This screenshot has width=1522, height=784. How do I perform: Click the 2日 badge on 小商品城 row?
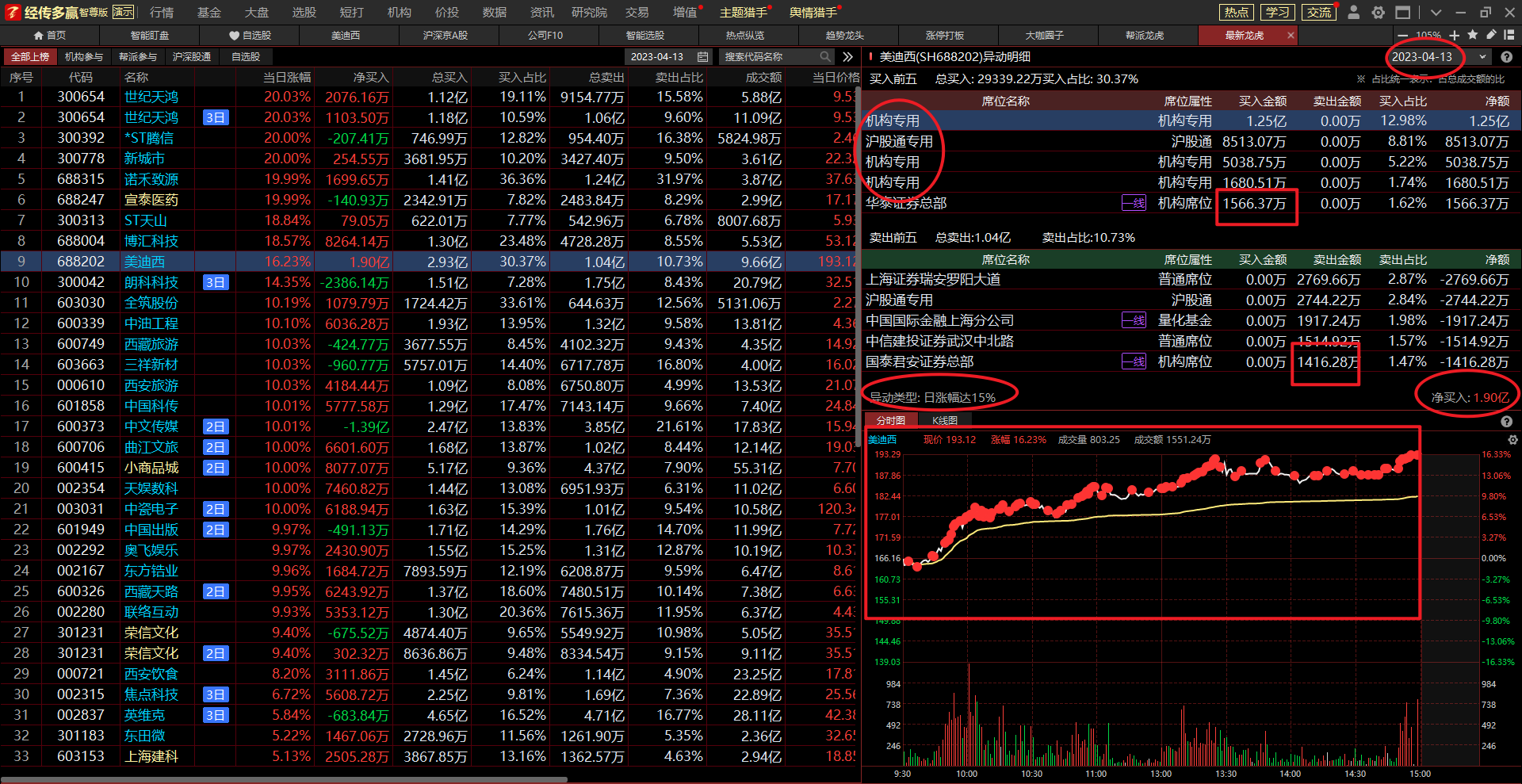[216, 468]
